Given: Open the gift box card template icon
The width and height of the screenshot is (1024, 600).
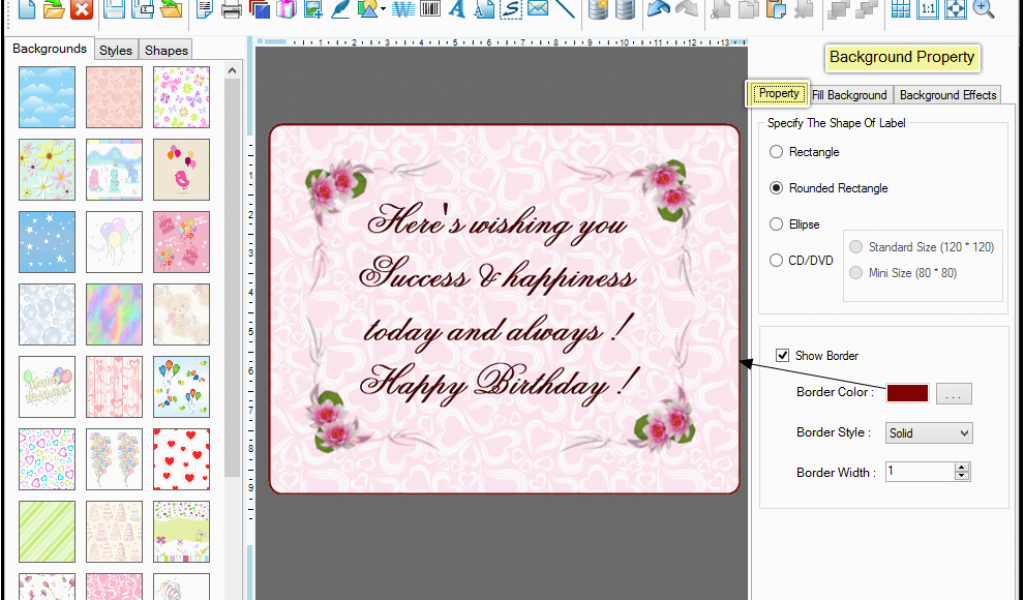Looking at the screenshot, I should point(286,9).
